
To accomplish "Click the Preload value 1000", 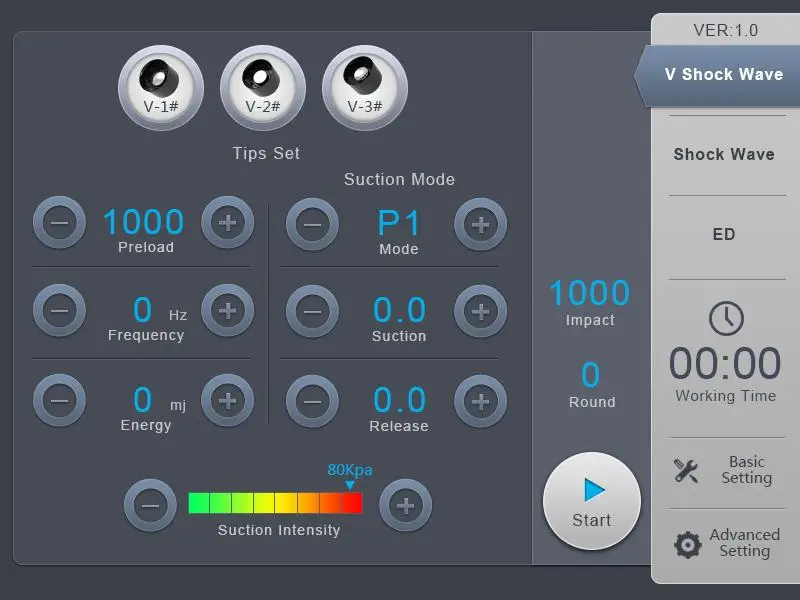I will pyautogui.click(x=143, y=222).
